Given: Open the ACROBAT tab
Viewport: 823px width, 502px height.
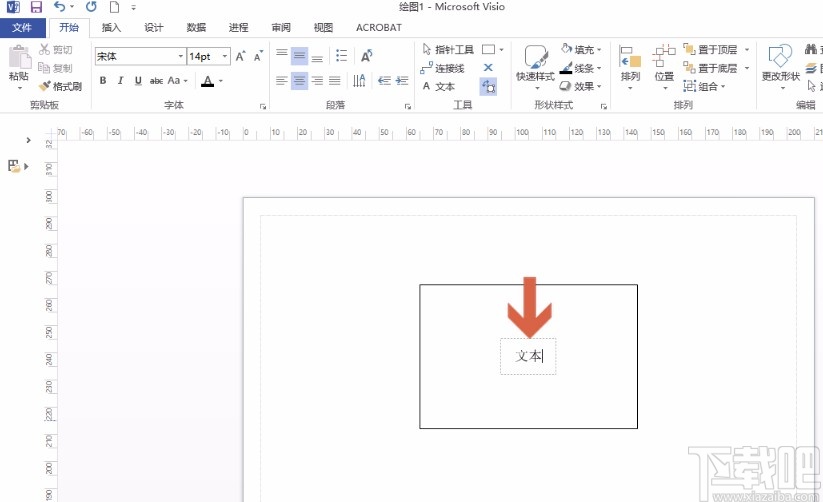Looking at the screenshot, I should pyautogui.click(x=378, y=28).
